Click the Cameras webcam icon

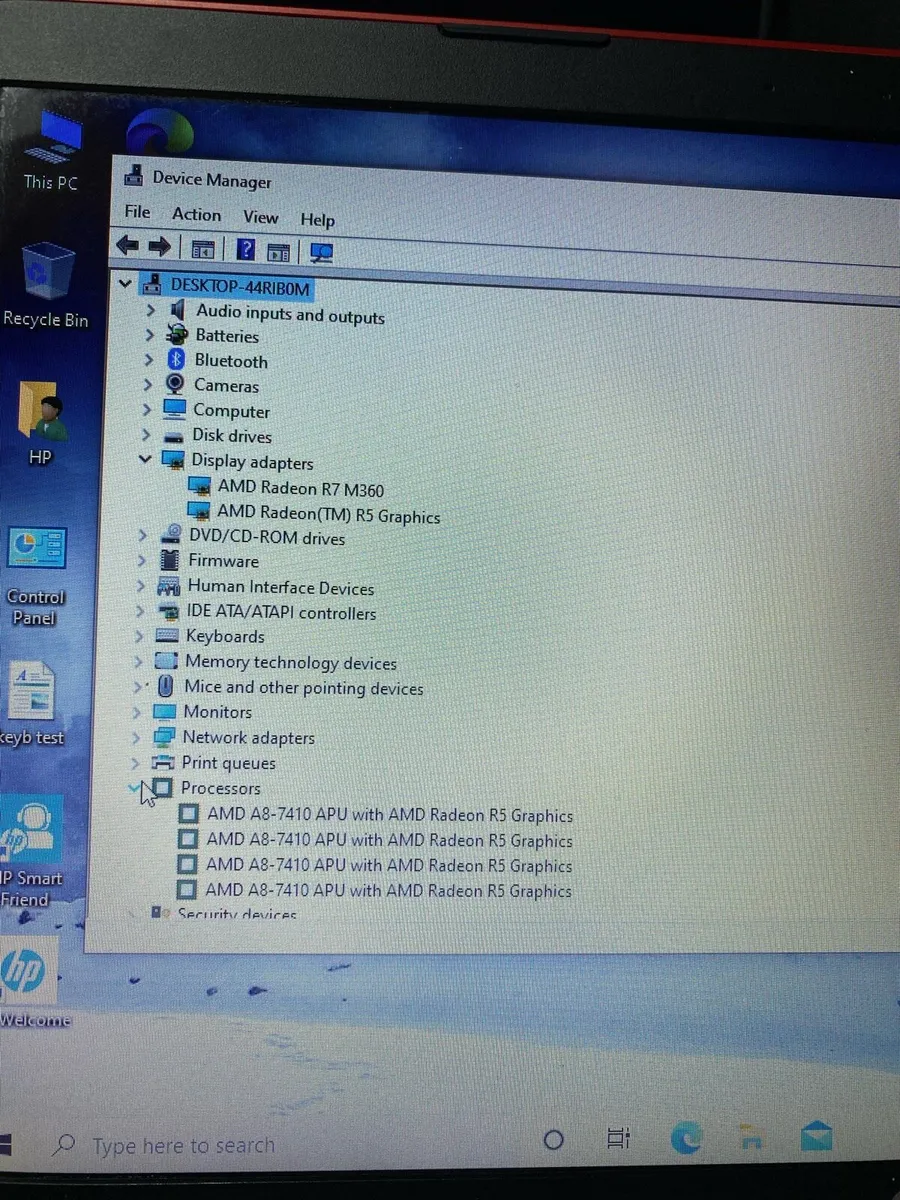(x=175, y=384)
